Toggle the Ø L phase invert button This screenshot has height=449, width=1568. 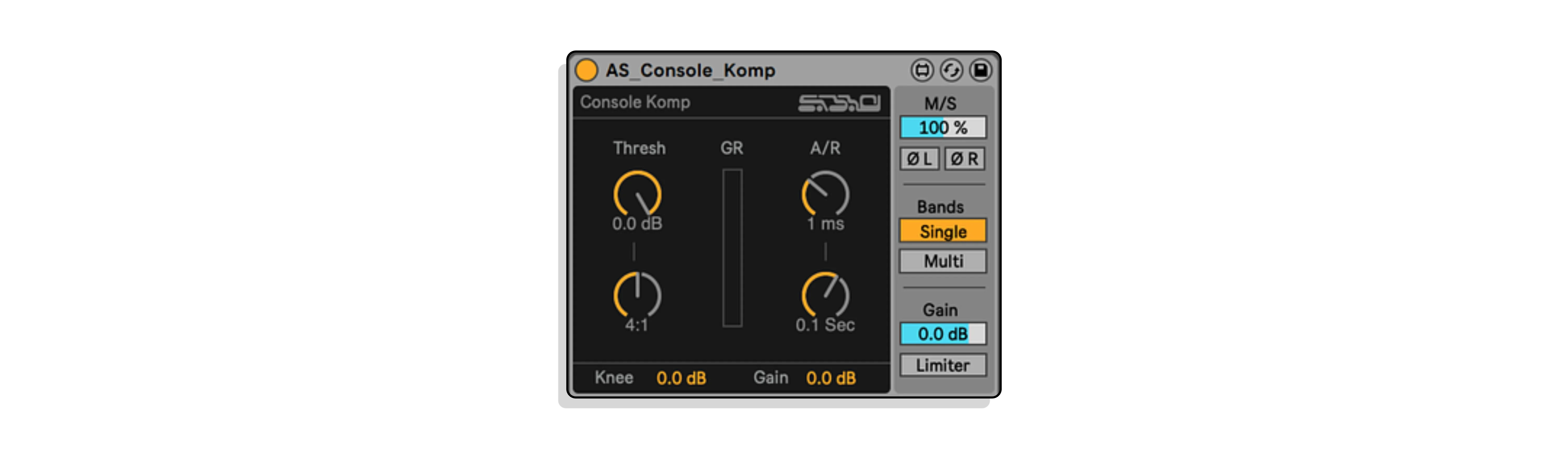click(x=920, y=159)
